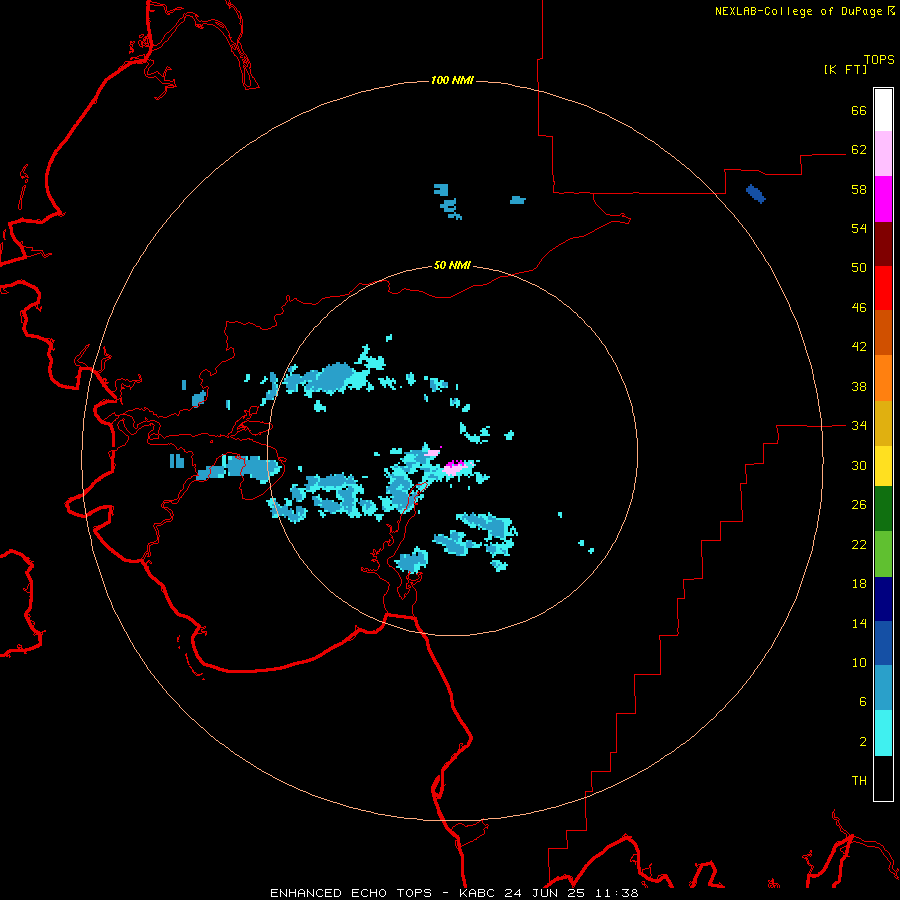Click the "11:38" timestamp in caption
900x900 pixels.
tap(615, 893)
